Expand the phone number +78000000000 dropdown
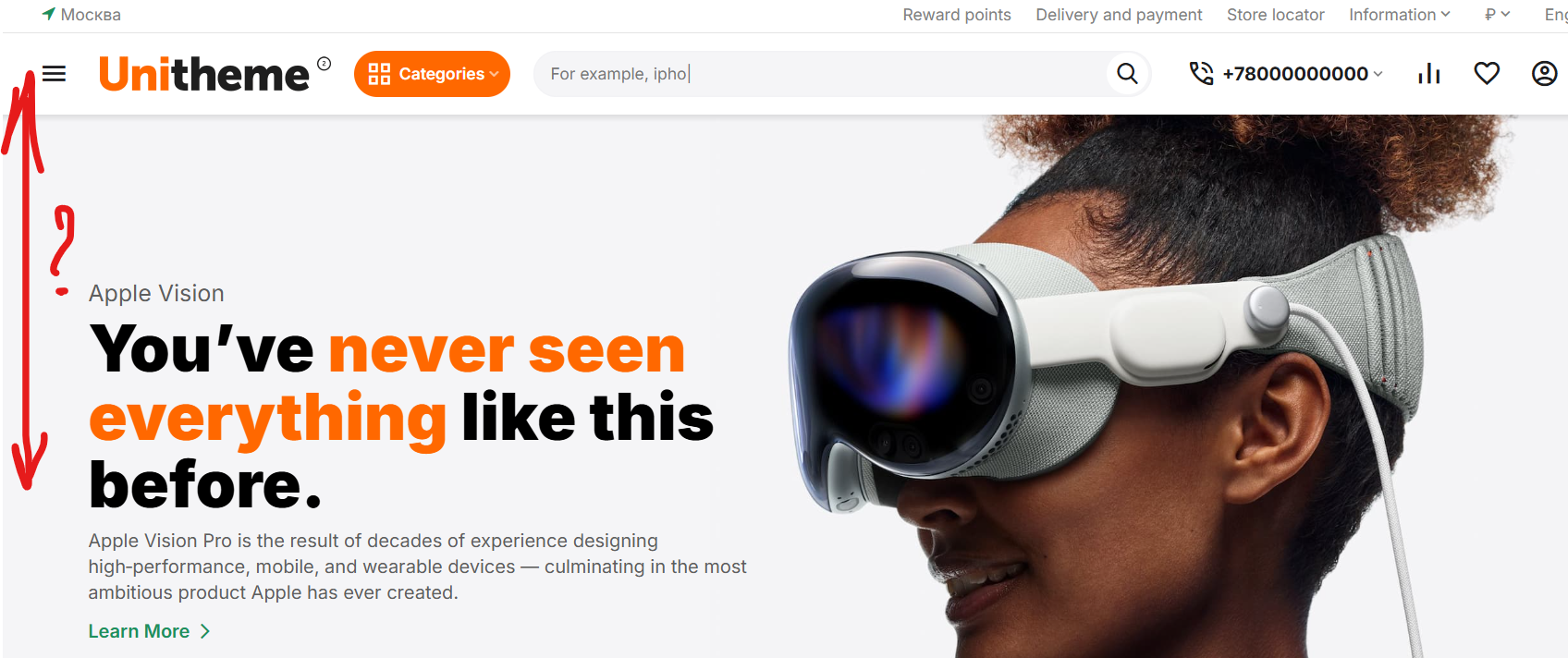Screen dimensions: 1568x658 click(x=1303, y=74)
